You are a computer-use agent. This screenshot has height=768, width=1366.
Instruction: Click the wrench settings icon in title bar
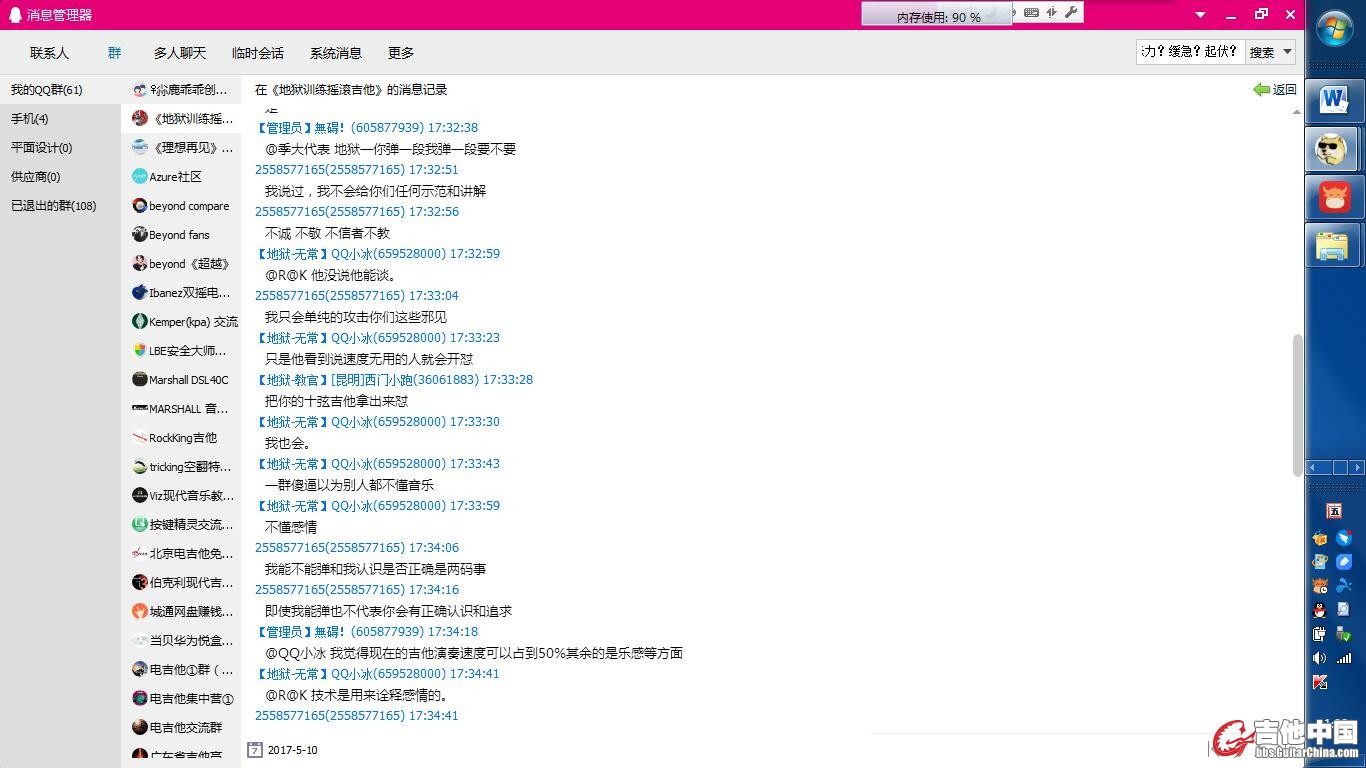tap(1071, 12)
